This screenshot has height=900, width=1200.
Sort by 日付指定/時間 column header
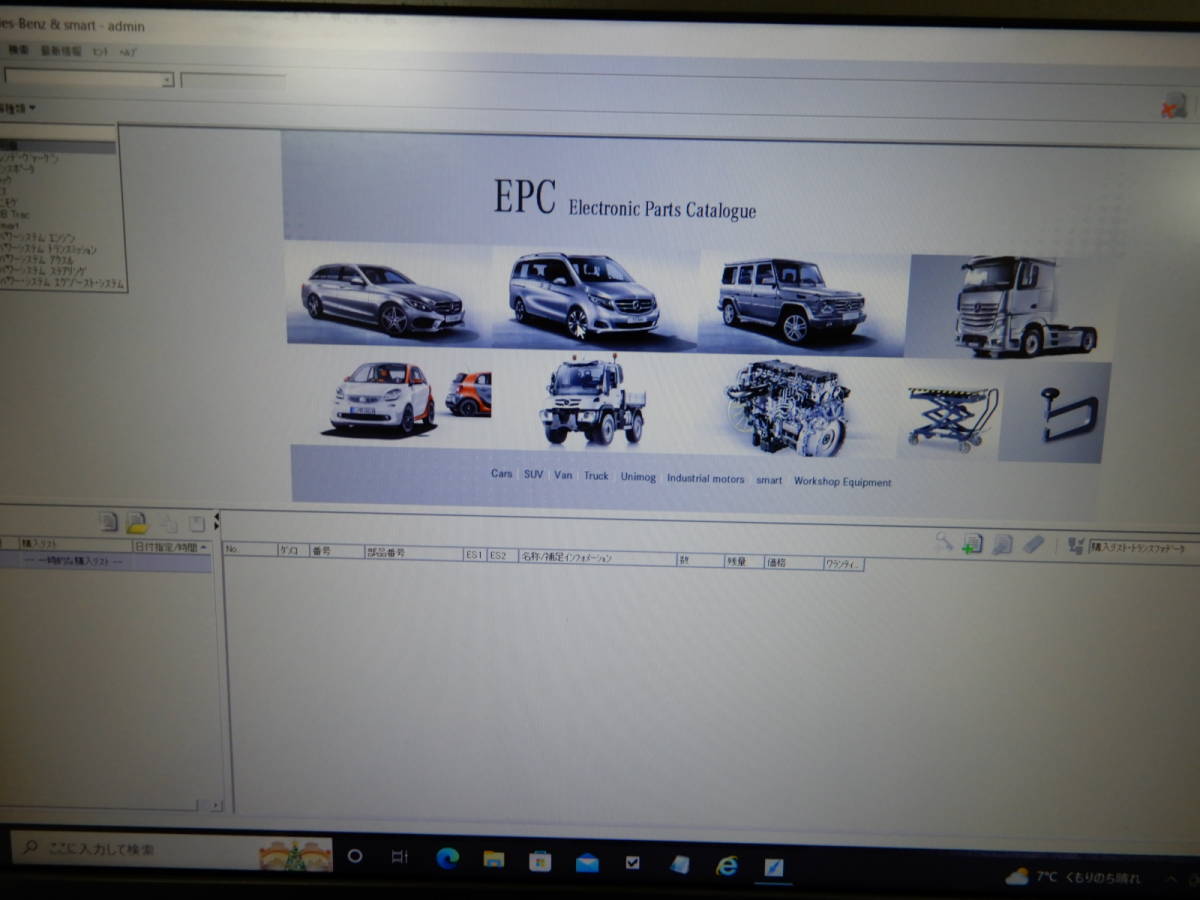(171, 547)
